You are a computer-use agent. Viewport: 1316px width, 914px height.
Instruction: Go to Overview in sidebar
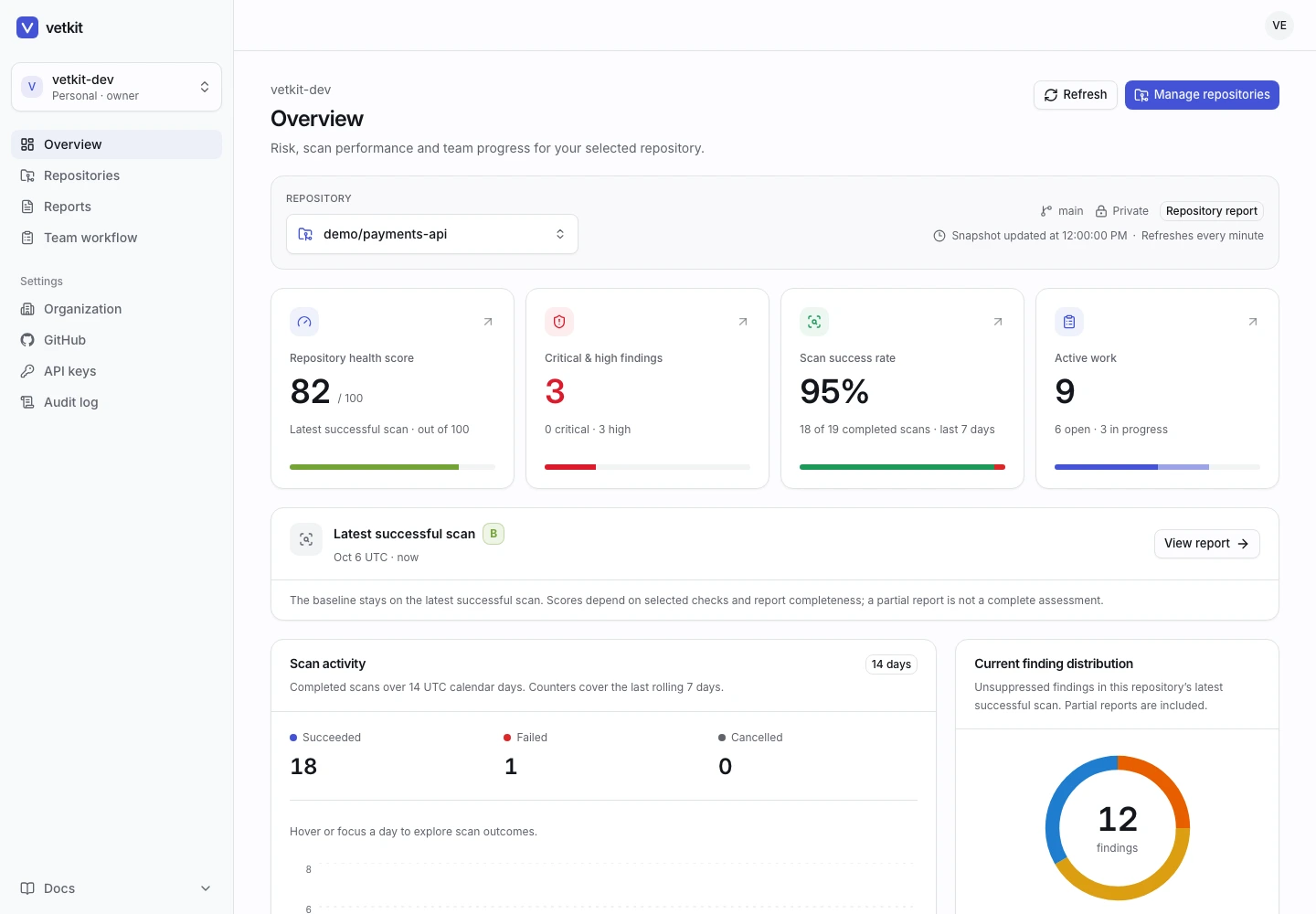116,144
